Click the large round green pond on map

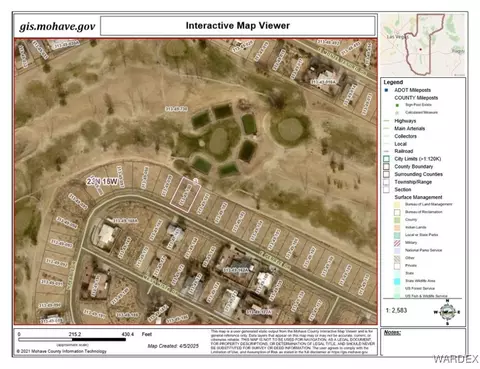[290, 130]
